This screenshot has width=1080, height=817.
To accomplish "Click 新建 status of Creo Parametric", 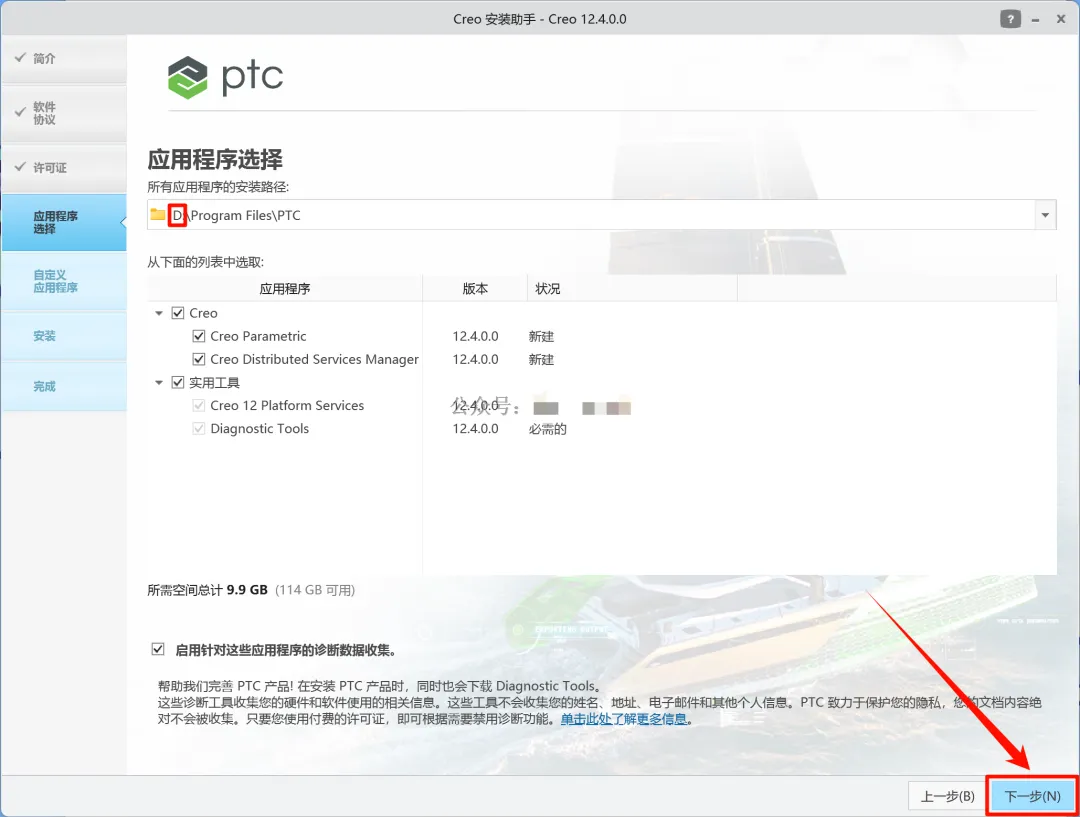I will (541, 336).
